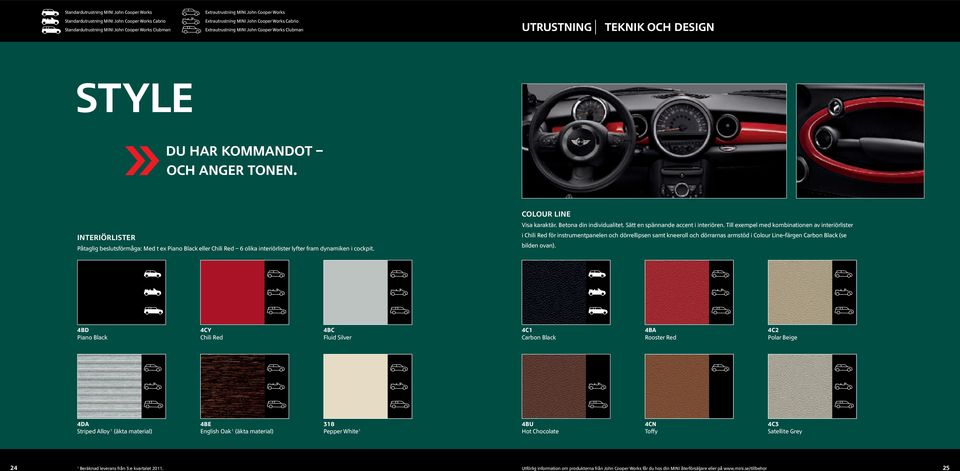Screen dimensions: 960x471
Task: Click the hatchback icon on Carbon Black swatch
Action: point(597,274)
